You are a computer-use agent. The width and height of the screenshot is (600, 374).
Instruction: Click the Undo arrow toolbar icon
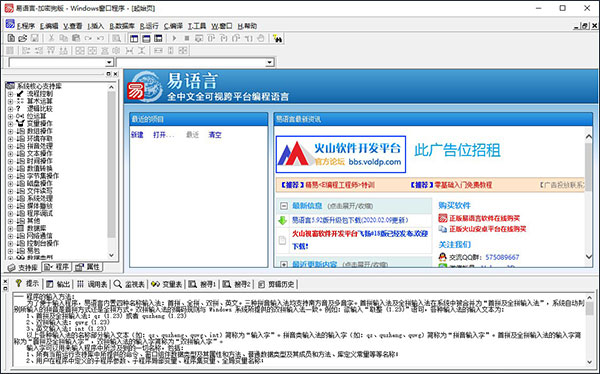tap(100, 38)
